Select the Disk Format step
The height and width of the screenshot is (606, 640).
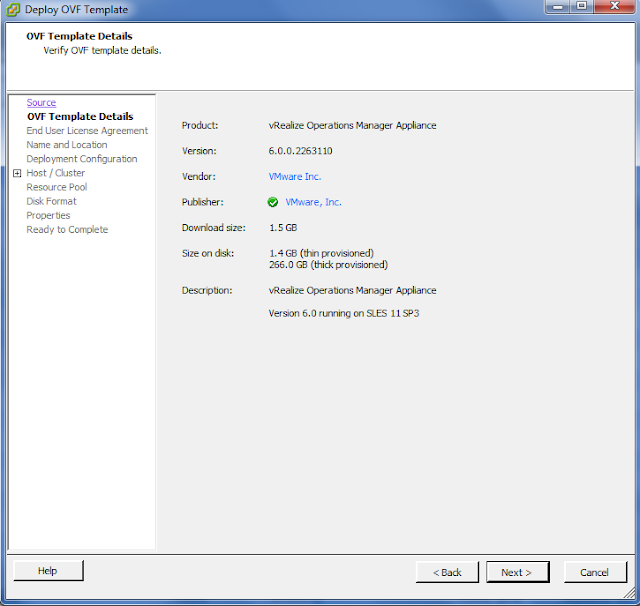pyautogui.click(x=51, y=201)
